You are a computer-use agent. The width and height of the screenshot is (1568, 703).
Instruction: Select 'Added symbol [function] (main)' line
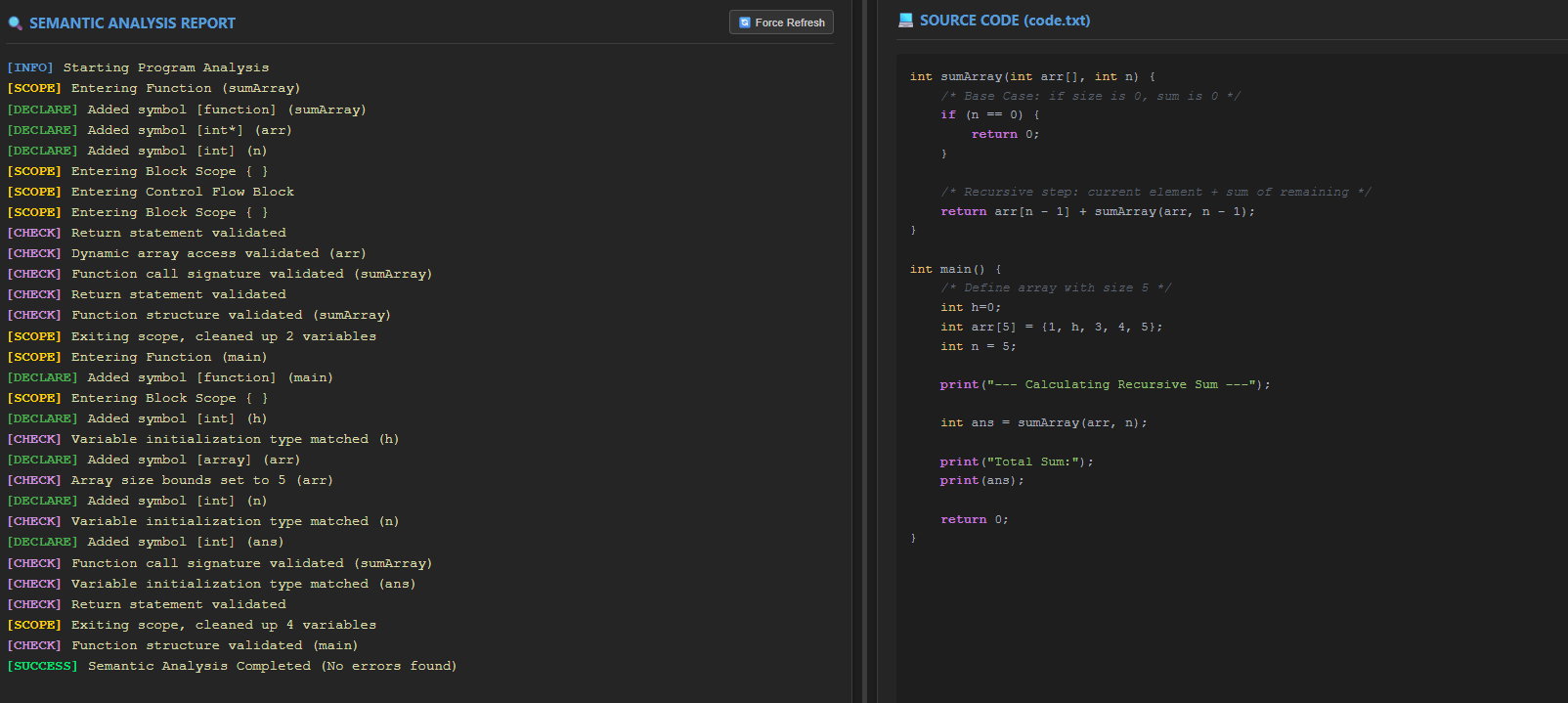[170, 377]
